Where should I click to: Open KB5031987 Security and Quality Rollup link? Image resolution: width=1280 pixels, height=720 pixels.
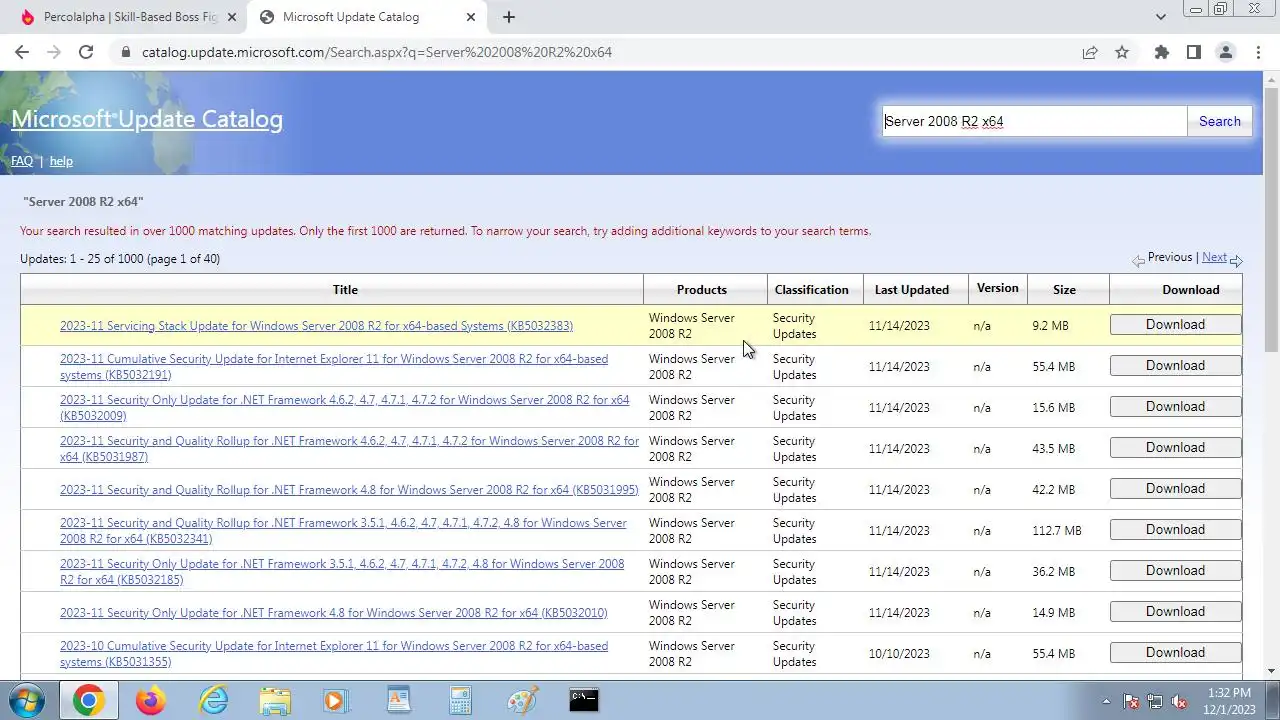[x=349, y=449]
